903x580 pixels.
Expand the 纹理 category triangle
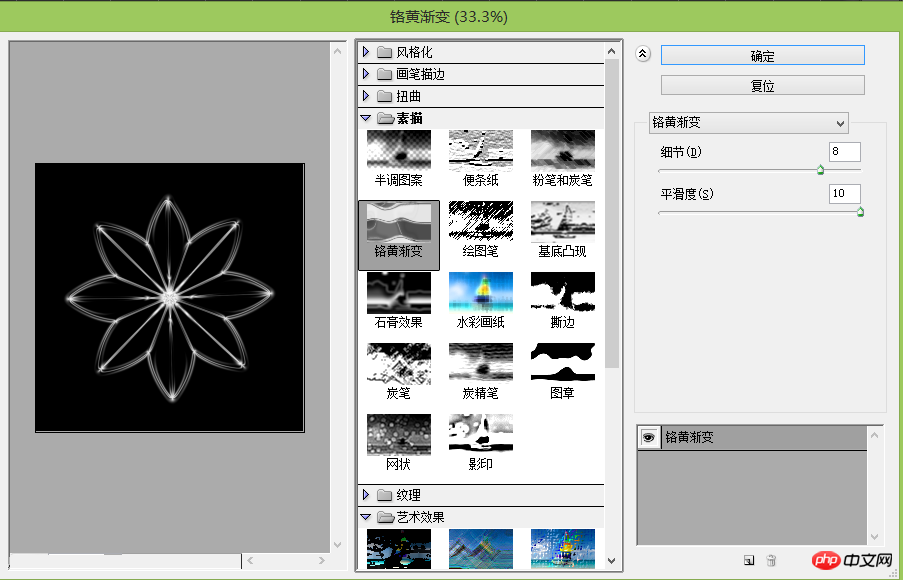point(366,494)
